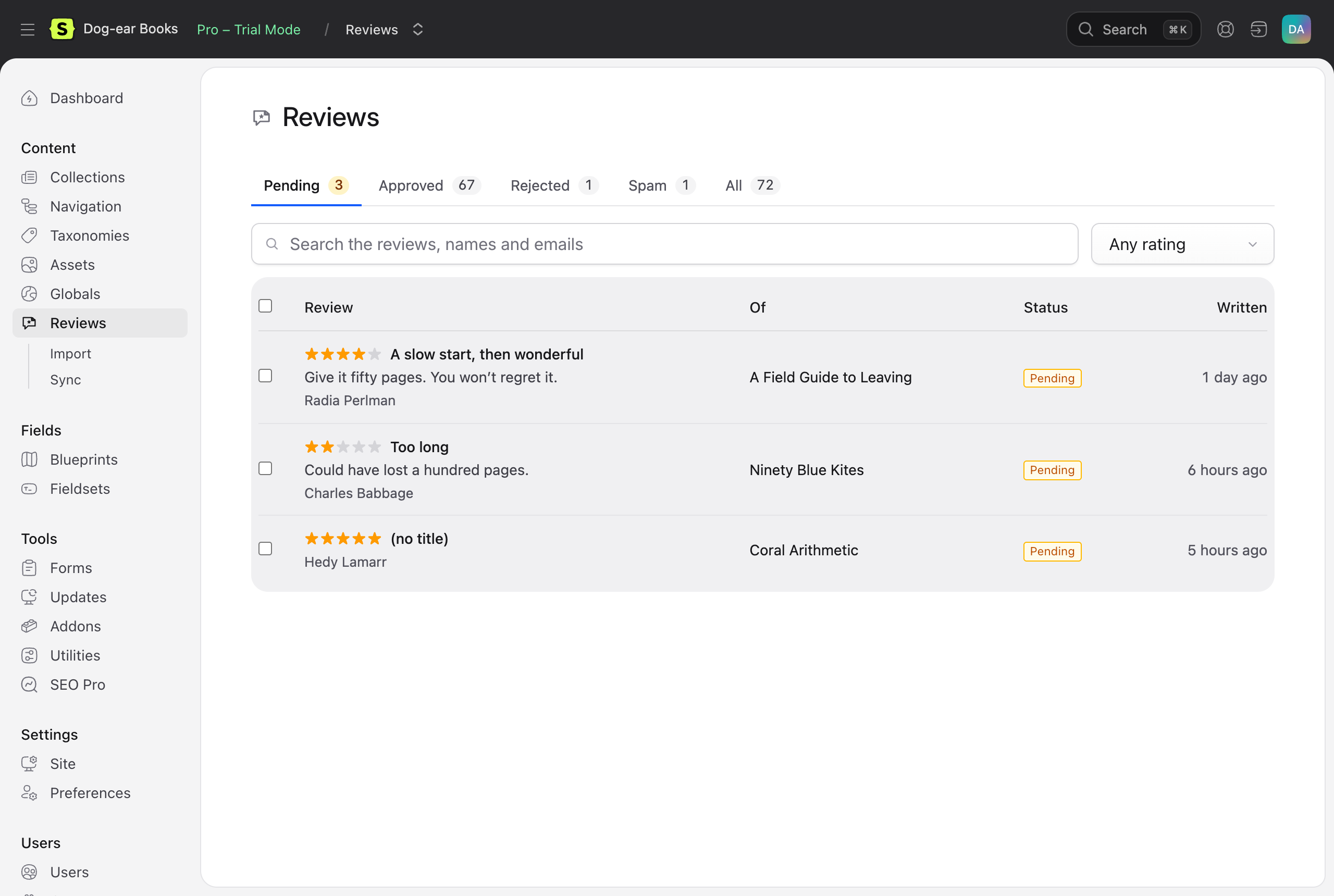Show the All reviews tab
The image size is (1334, 896).
click(x=752, y=185)
